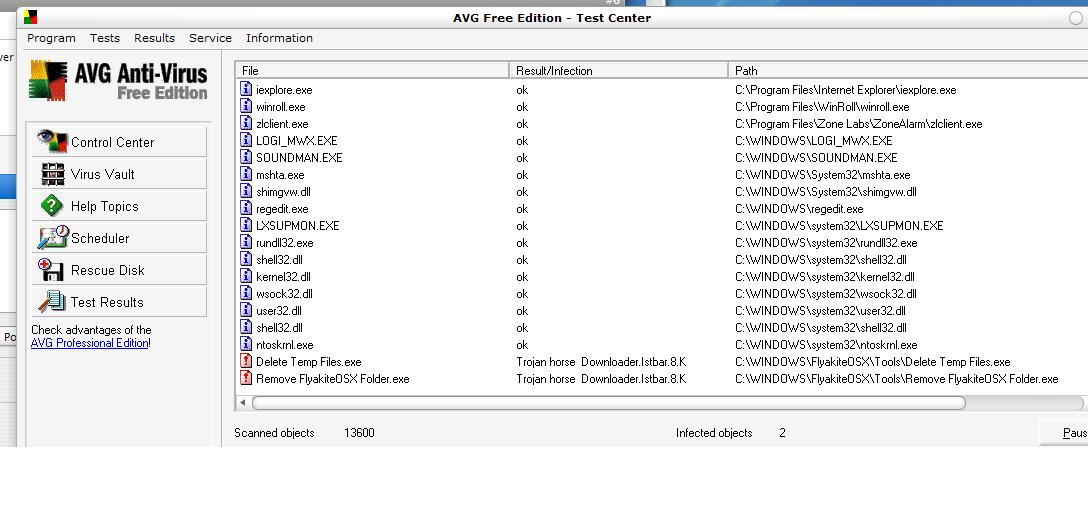Select the regedit.exe file name
This screenshot has height=525, width=1088.
click(x=282, y=209)
